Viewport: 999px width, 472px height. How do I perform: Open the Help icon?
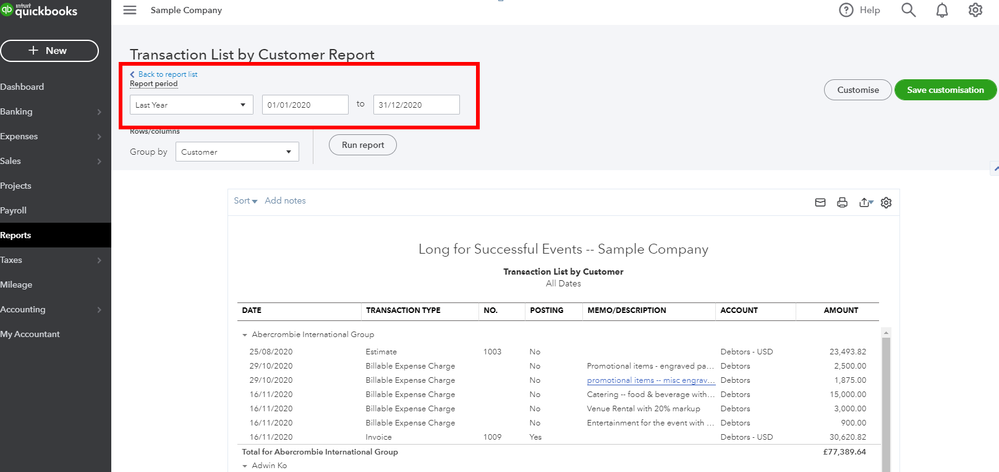[x=846, y=10]
